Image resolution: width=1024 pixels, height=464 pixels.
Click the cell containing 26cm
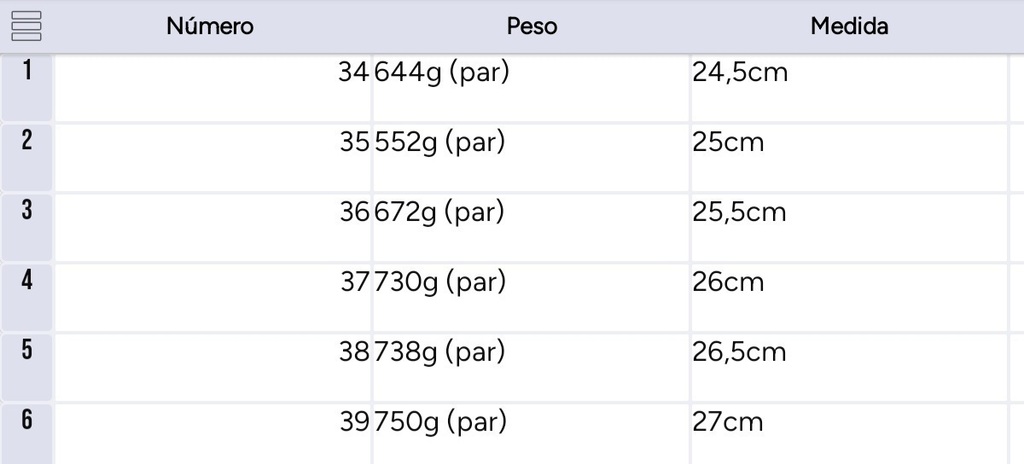[849, 297]
